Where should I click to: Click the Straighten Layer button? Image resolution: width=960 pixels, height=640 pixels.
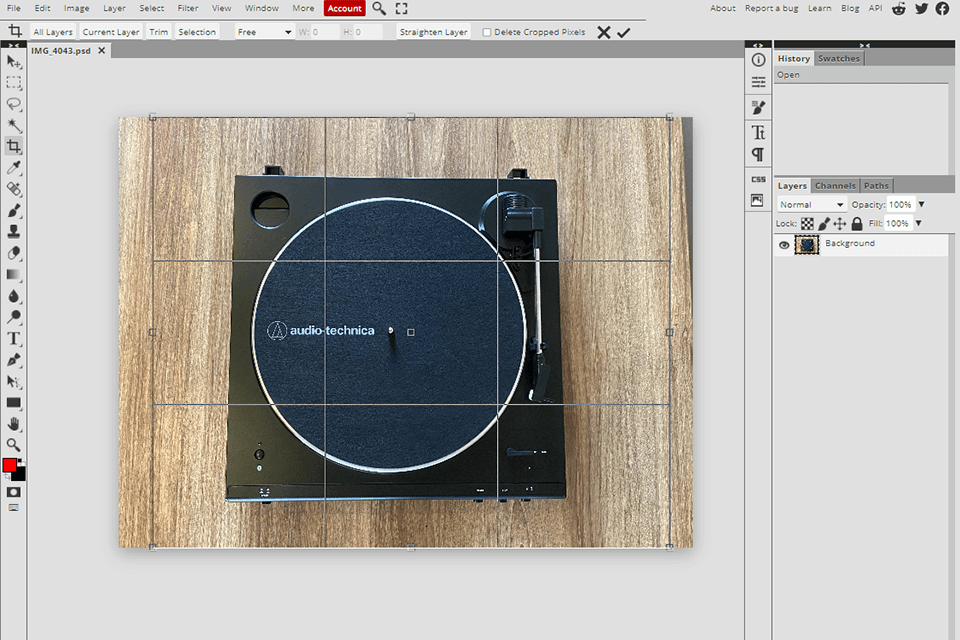coord(433,32)
